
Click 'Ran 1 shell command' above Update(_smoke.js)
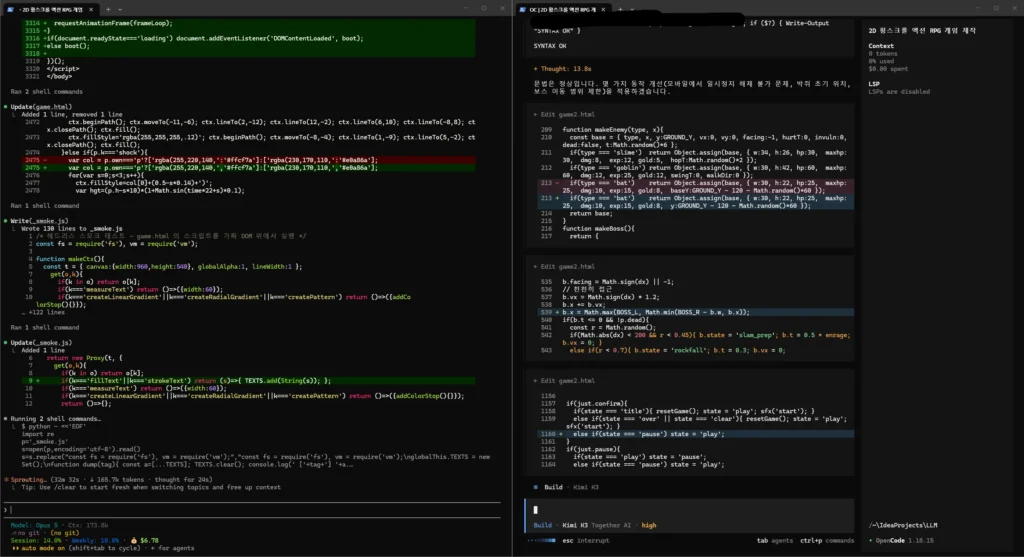(x=44, y=327)
